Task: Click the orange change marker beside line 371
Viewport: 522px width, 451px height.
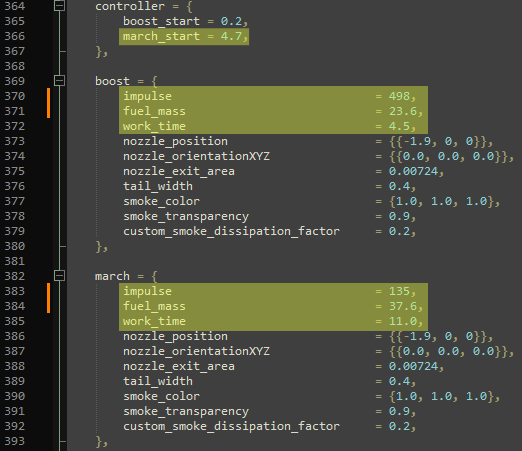Action: point(49,111)
